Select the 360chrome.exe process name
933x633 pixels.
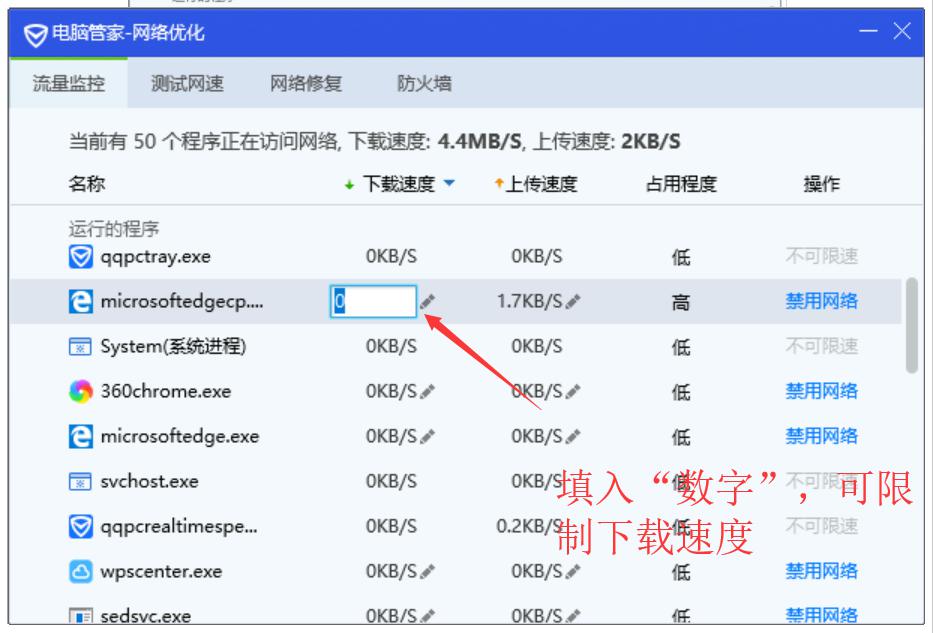166,391
